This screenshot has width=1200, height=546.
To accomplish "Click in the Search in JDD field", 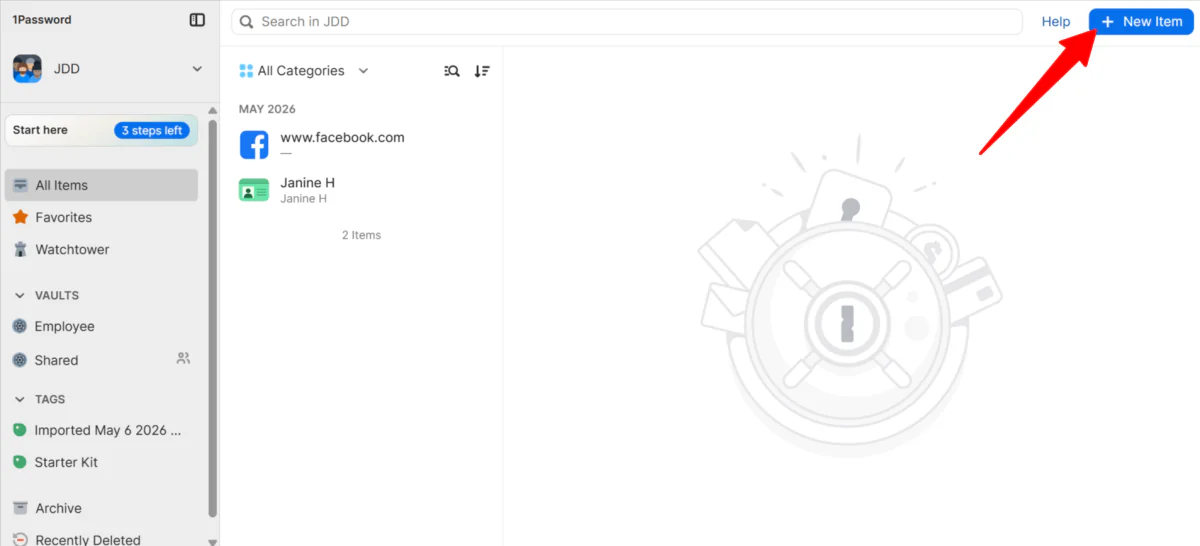I will click(x=627, y=22).
